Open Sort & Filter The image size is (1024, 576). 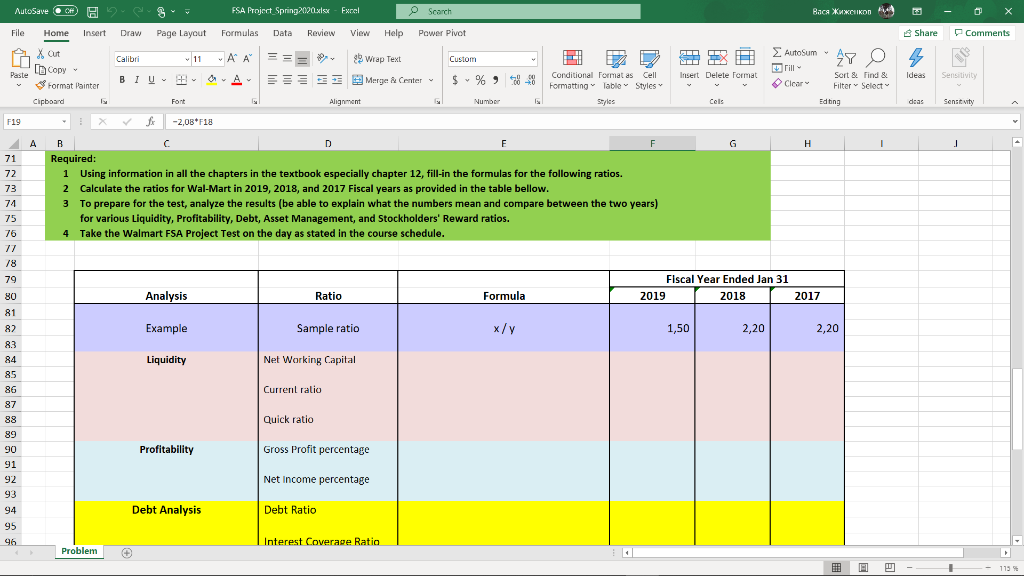(846, 69)
